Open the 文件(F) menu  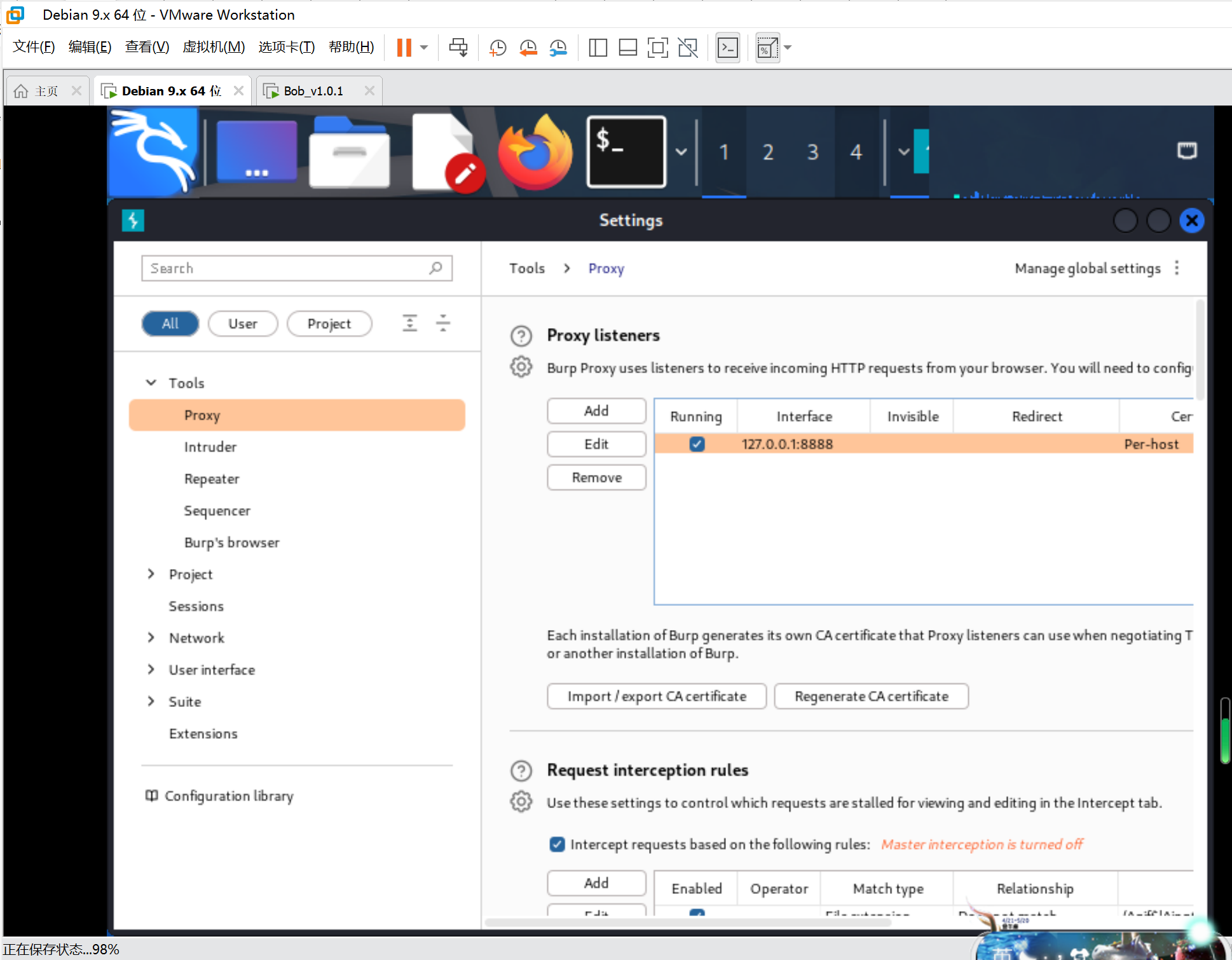(x=34, y=47)
